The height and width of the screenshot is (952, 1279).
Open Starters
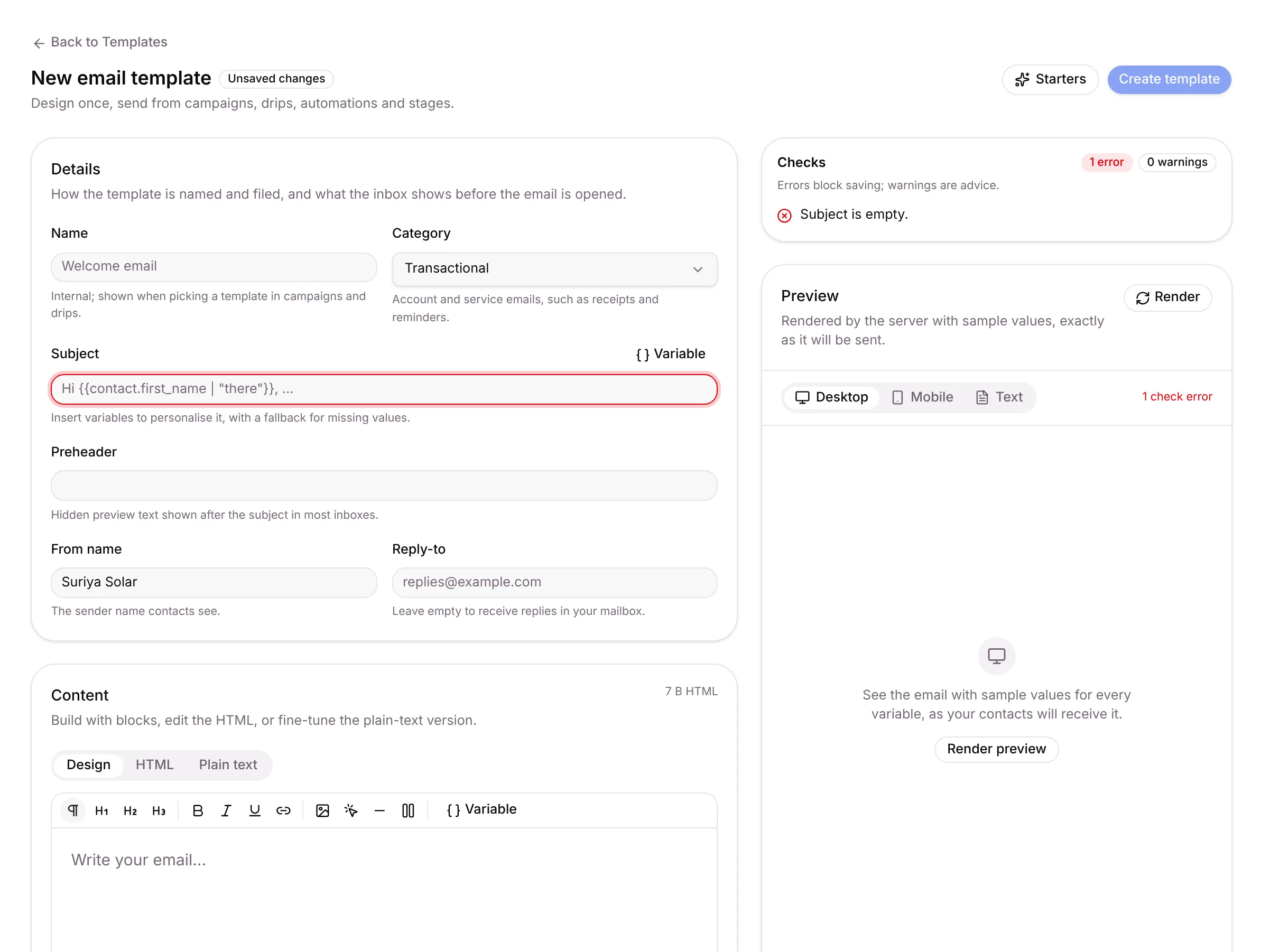pos(1050,80)
